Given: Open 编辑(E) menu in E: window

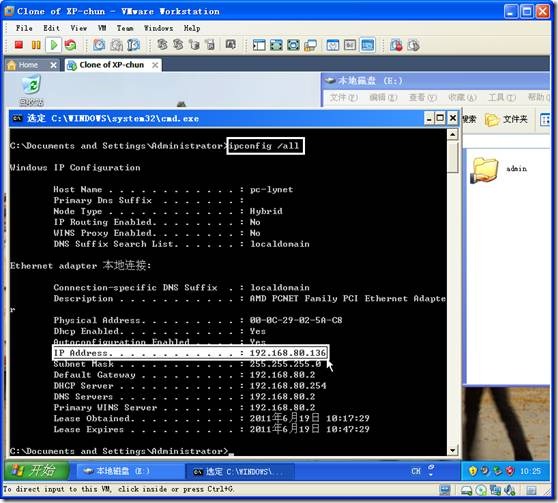Looking at the screenshot, I should coord(383,97).
